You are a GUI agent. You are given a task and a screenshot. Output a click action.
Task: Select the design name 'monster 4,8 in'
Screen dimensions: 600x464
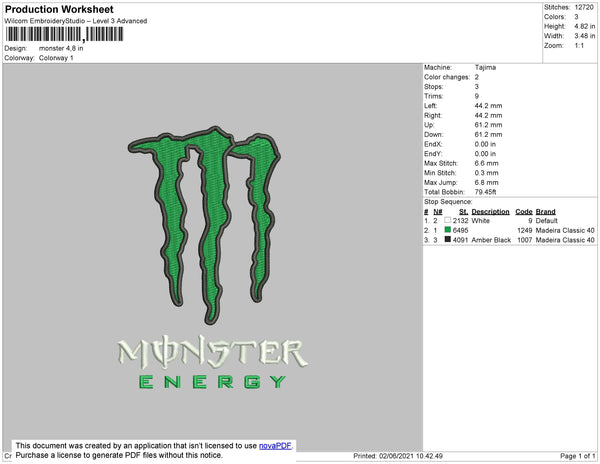(x=61, y=48)
